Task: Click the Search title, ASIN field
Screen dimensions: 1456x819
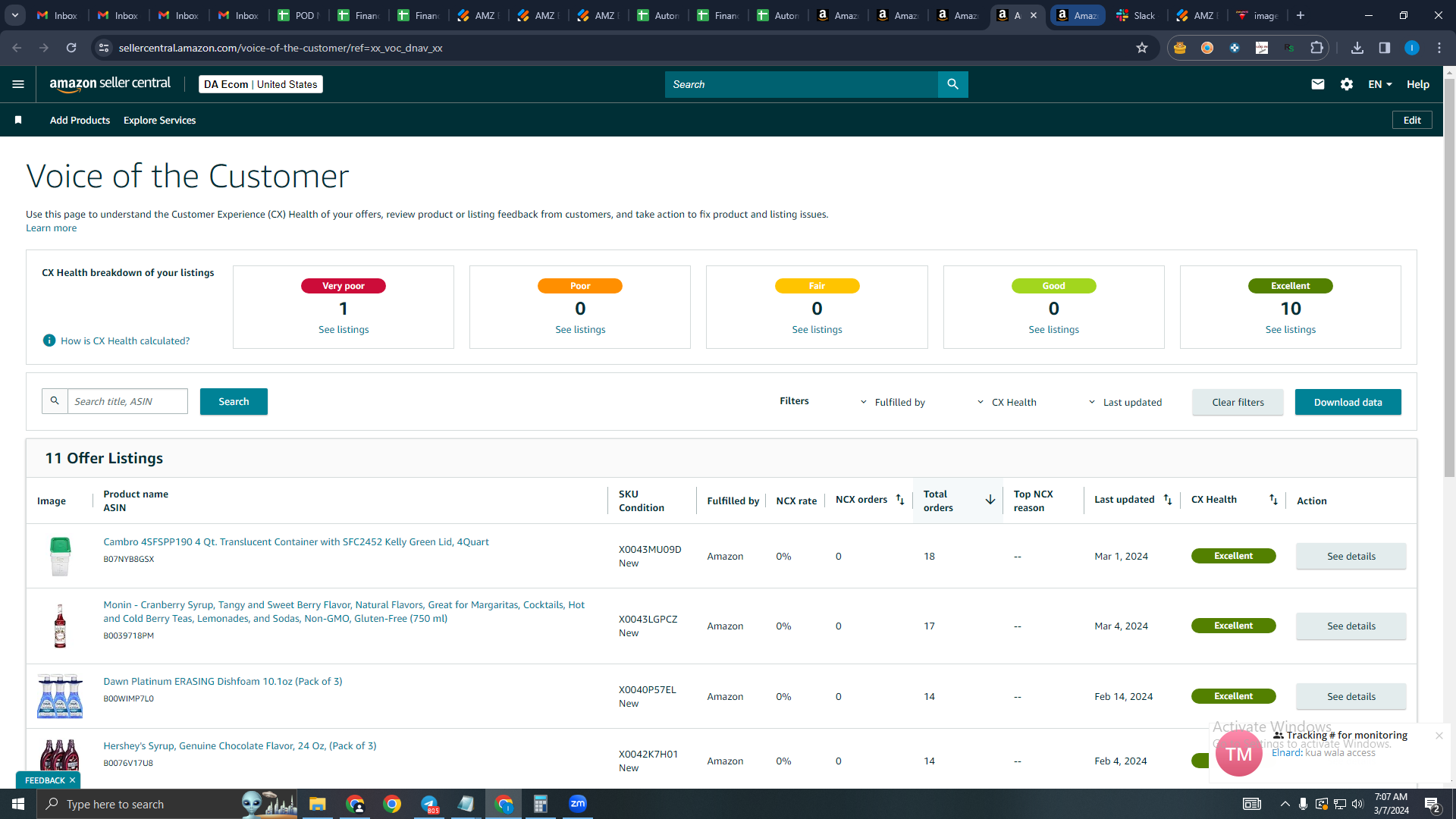Action: [x=127, y=401]
